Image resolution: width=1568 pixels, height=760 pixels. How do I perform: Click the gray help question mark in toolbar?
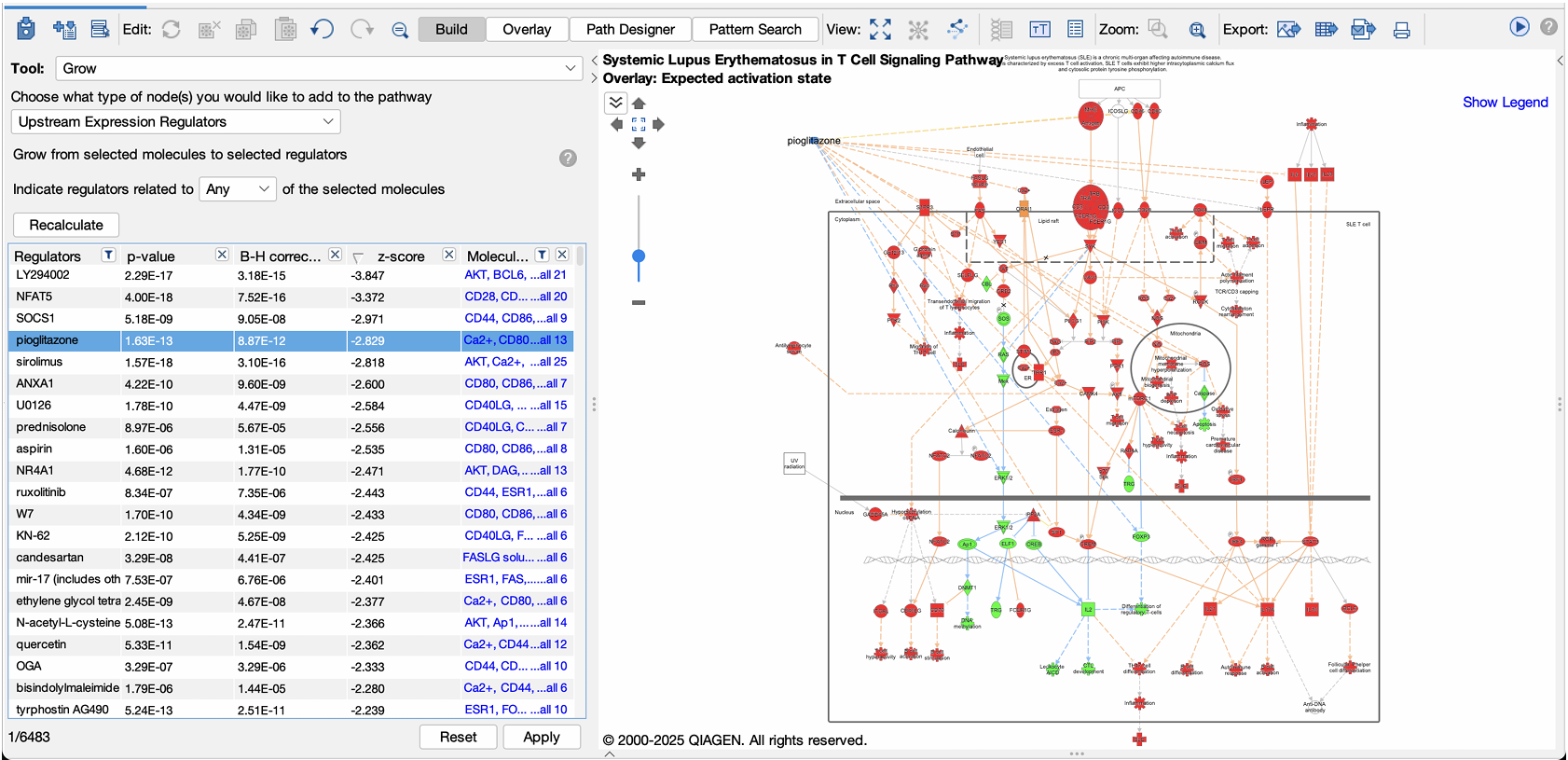pos(1548,26)
